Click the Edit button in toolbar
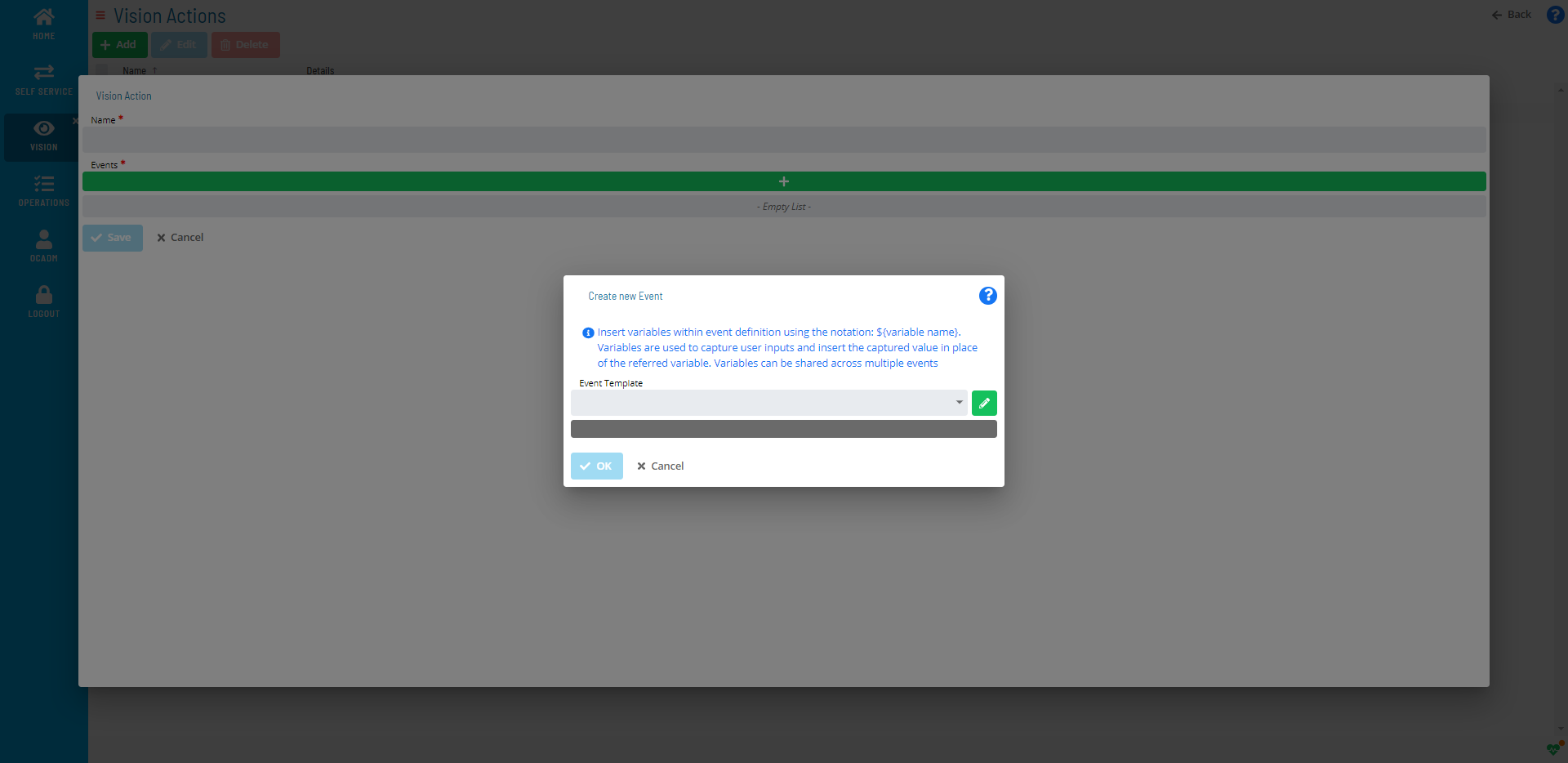The height and width of the screenshot is (763, 1568). point(179,45)
